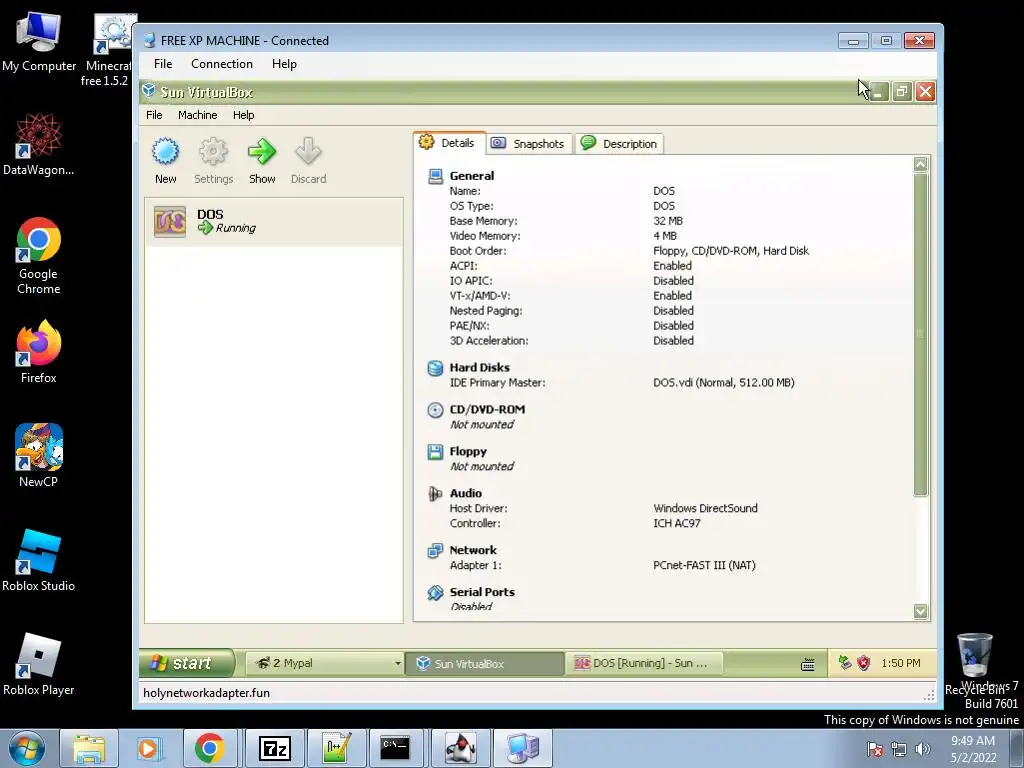Open the DataWagon desktop shortcut
The width and height of the screenshot is (1024, 768).
39,144
